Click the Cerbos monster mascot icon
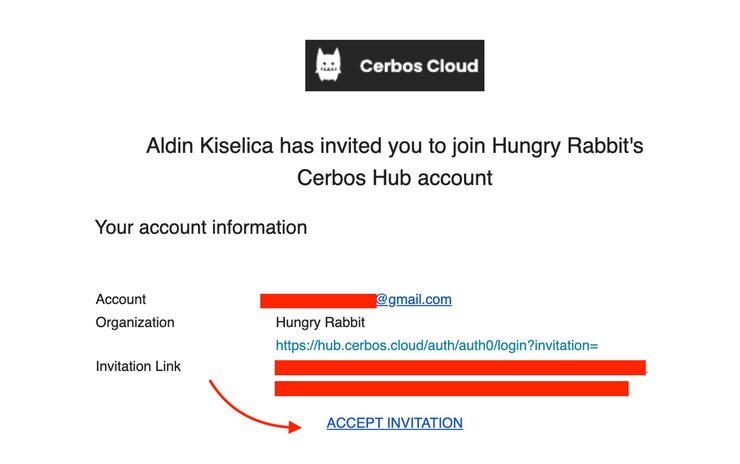The image size is (740, 464). pyautogui.click(x=328, y=65)
